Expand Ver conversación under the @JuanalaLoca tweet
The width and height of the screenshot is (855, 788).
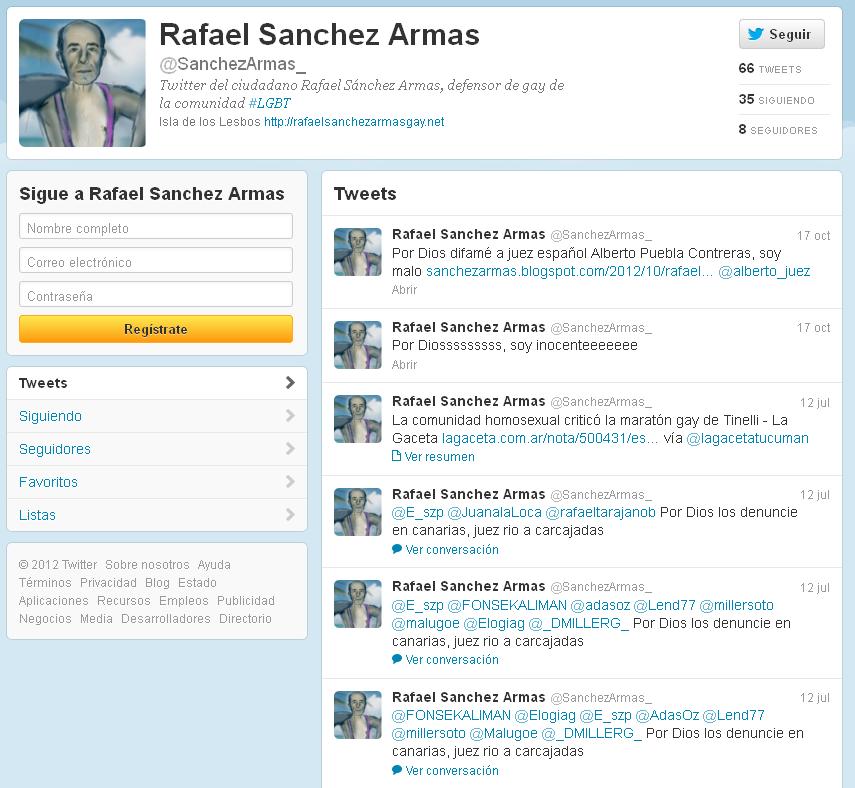(x=452, y=550)
